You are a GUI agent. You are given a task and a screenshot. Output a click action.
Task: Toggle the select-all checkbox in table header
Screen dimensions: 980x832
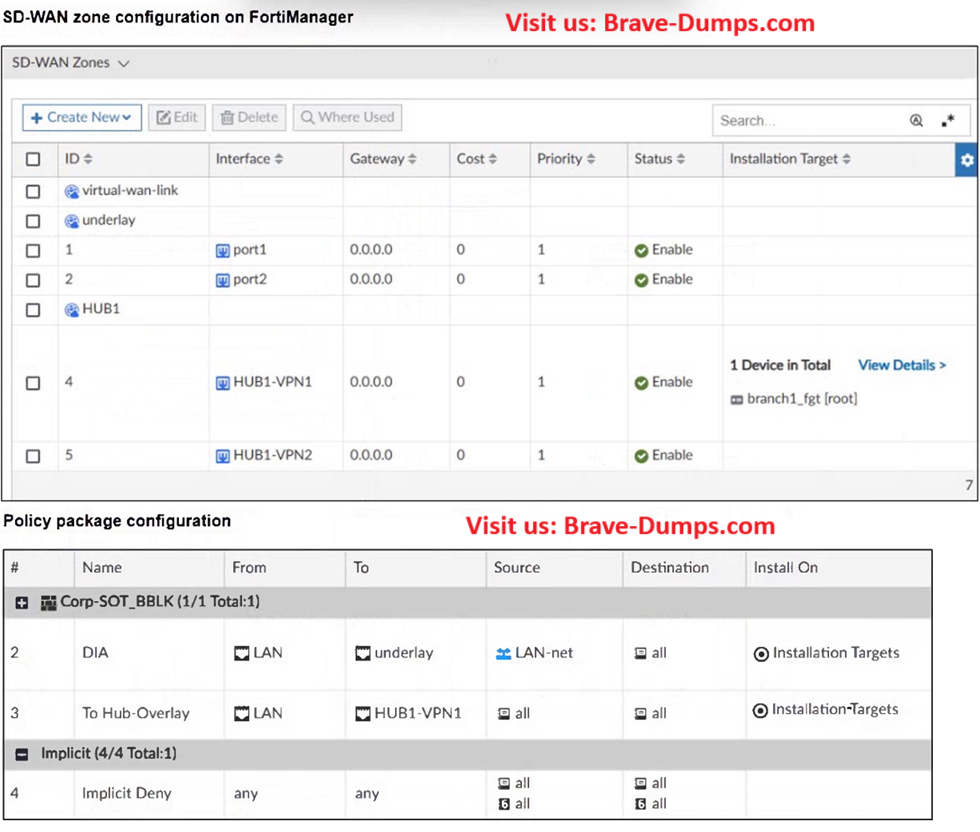[x=33, y=160]
